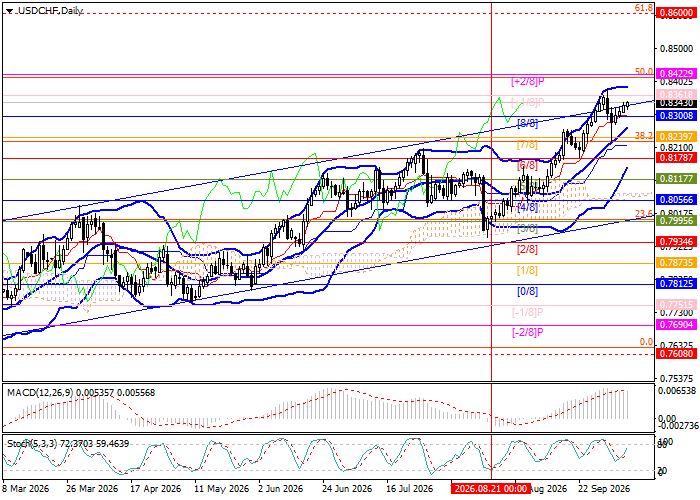This screenshot has width=700, height=500.
Task: Click the blue 0.80566 level label
Action: point(676,200)
